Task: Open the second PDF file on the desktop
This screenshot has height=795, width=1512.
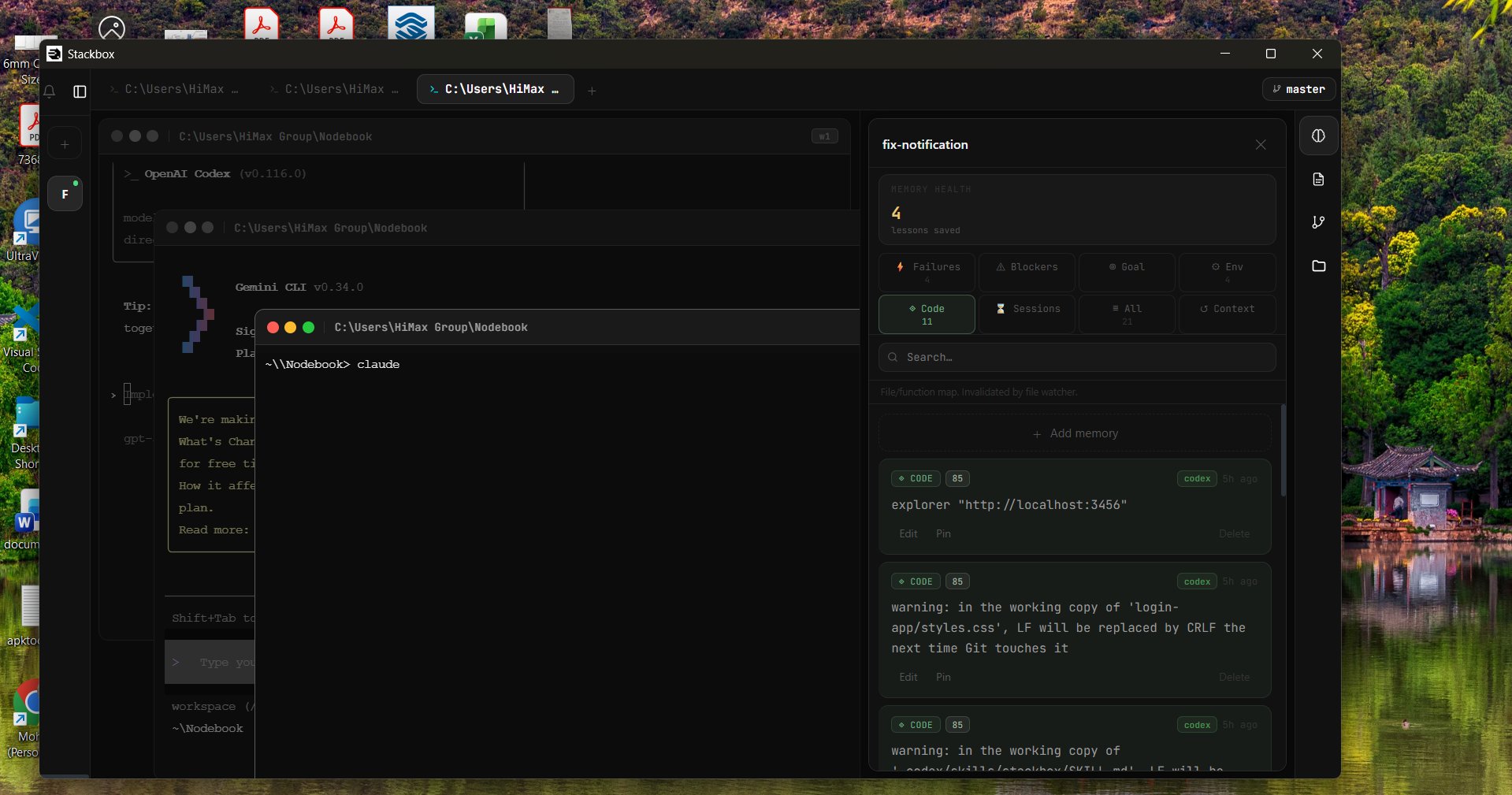Action: click(x=336, y=24)
